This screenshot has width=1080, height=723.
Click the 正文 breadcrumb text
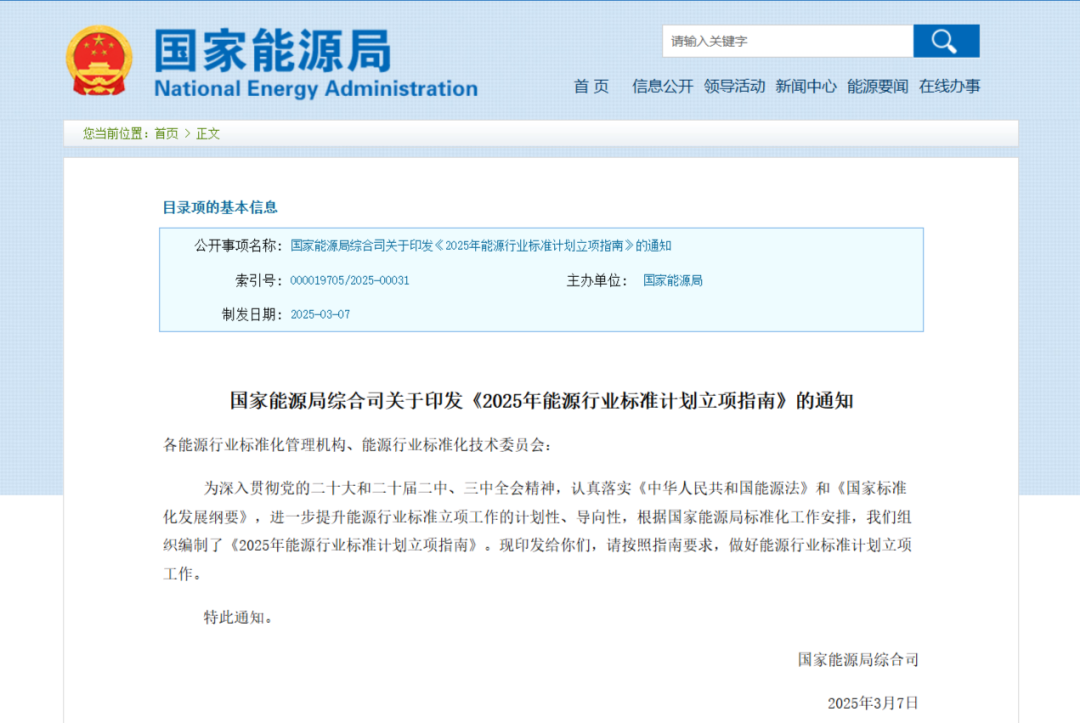click(x=208, y=134)
